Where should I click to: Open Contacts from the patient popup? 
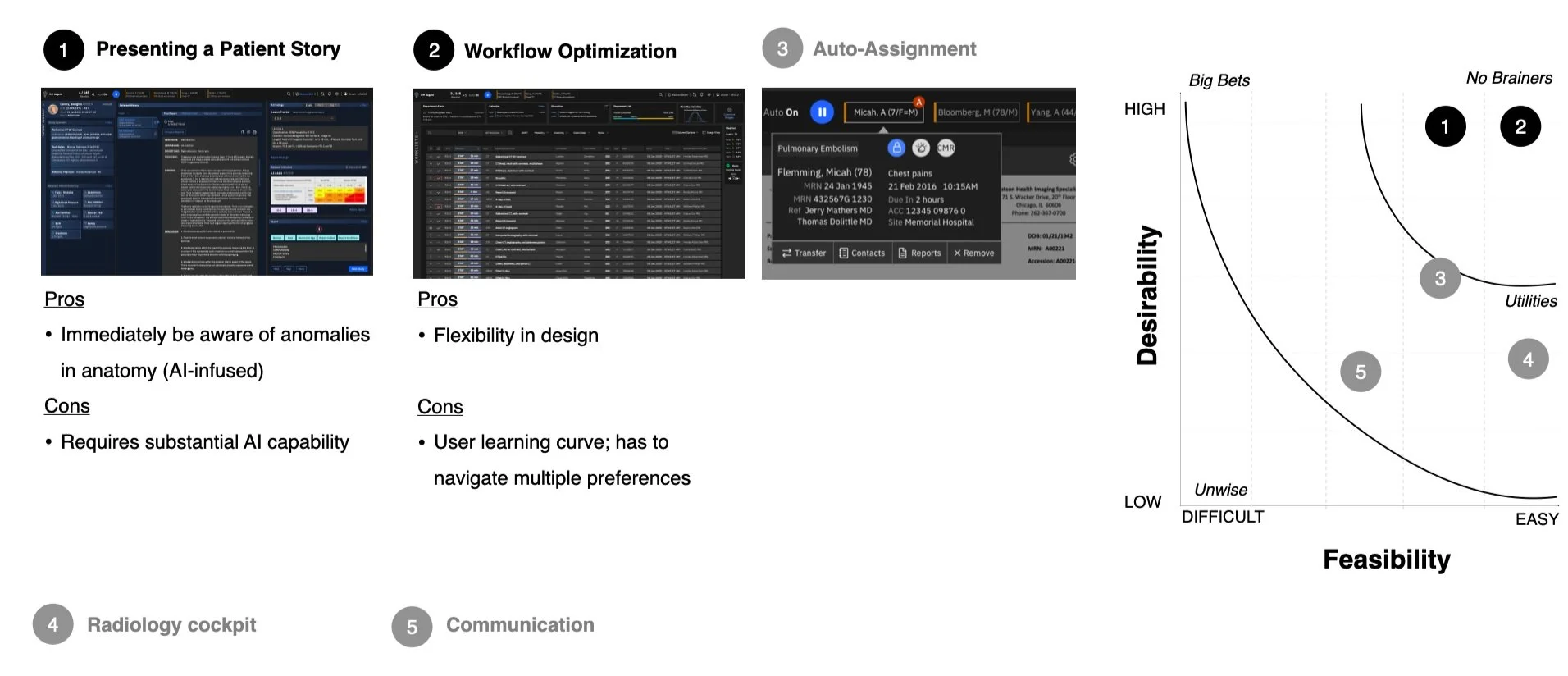pyautogui.click(x=861, y=253)
